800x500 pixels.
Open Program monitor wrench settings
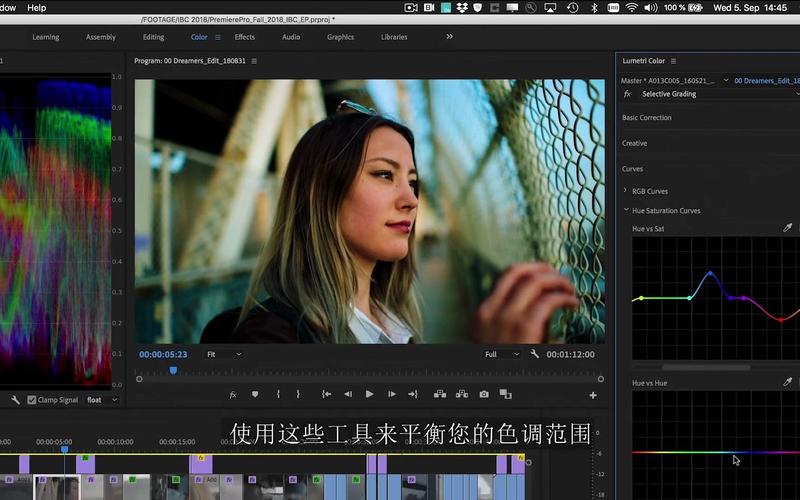coord(534,354)
